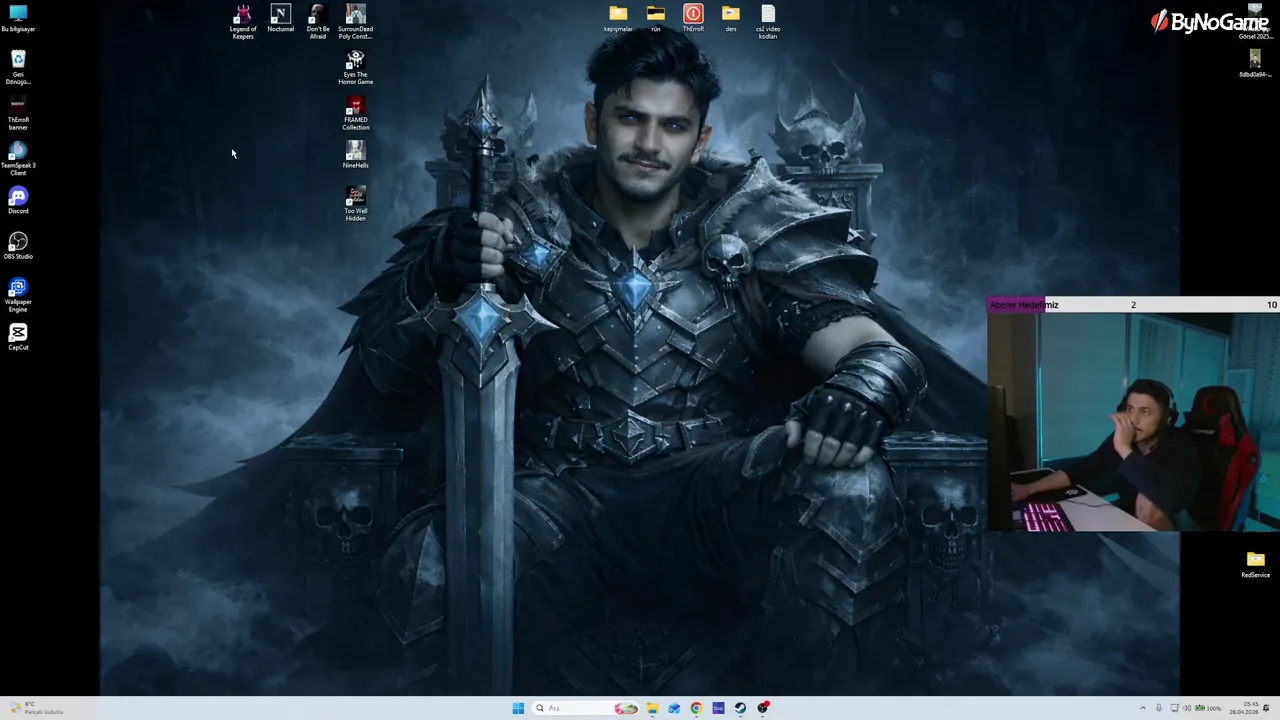Open the blue app next to File Explorer
This screenshot has height=720, width=1280.
pyautogui.click(x=674, y=708)
